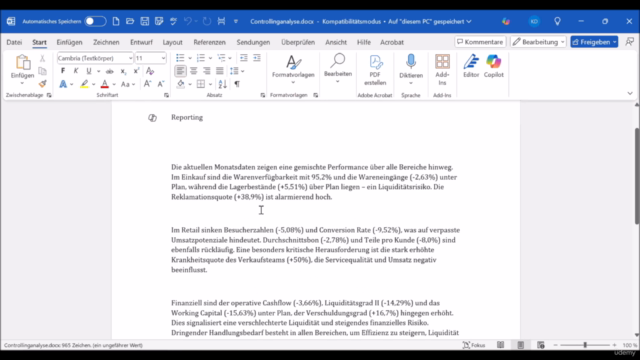Viewport: 640px width, 360px height.
Task: Click the save disk icon in title bar
Action: pyautogui.click(x=144, y=21)
